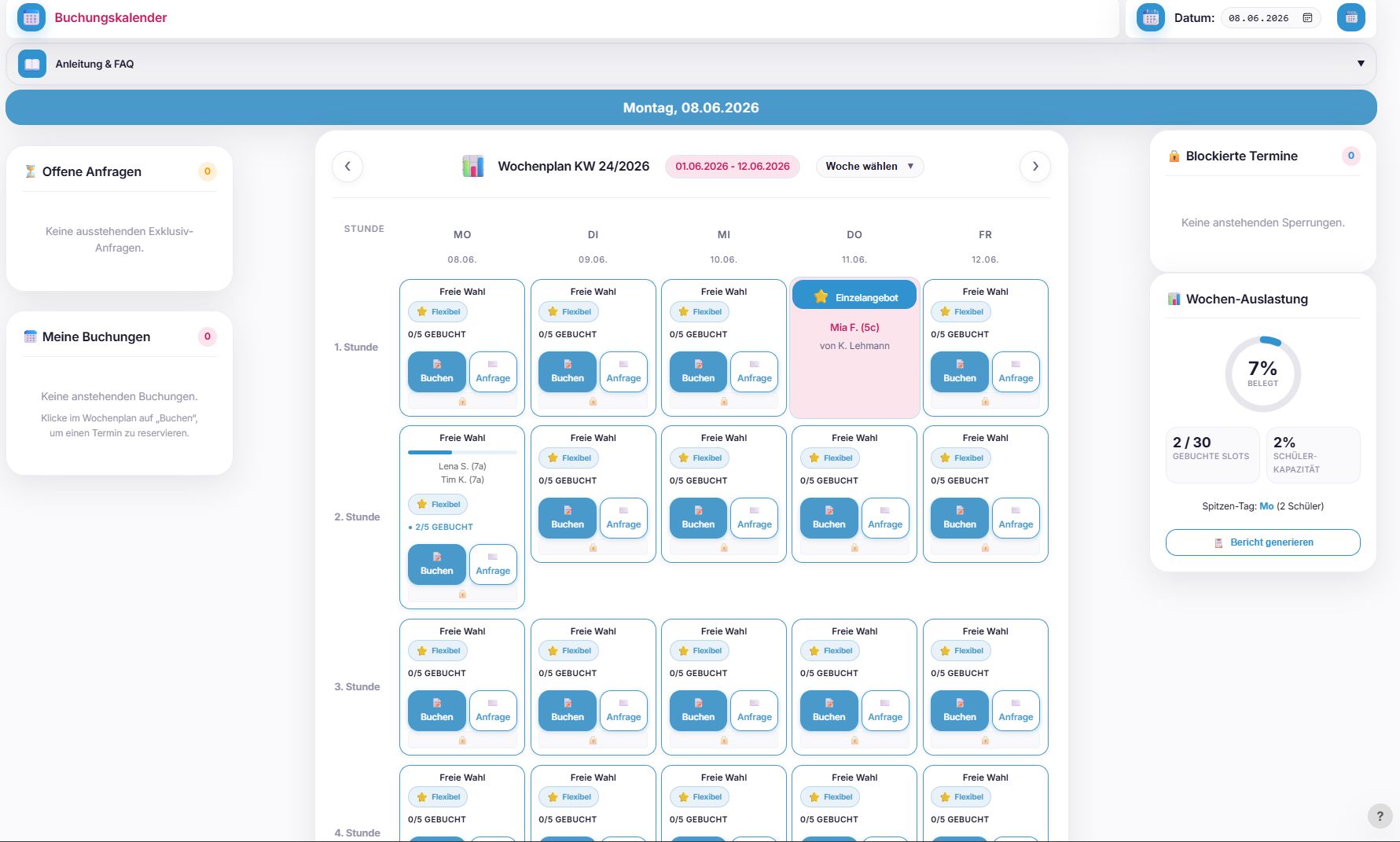Click the Anleitung & FAQ book icon
Image resolution: width=1400 pixels, height=842 pixels.
[x=32, y=64]
